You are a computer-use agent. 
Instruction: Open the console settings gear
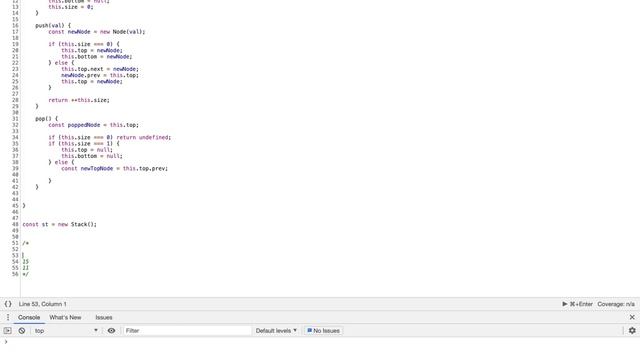coord(632,331)
